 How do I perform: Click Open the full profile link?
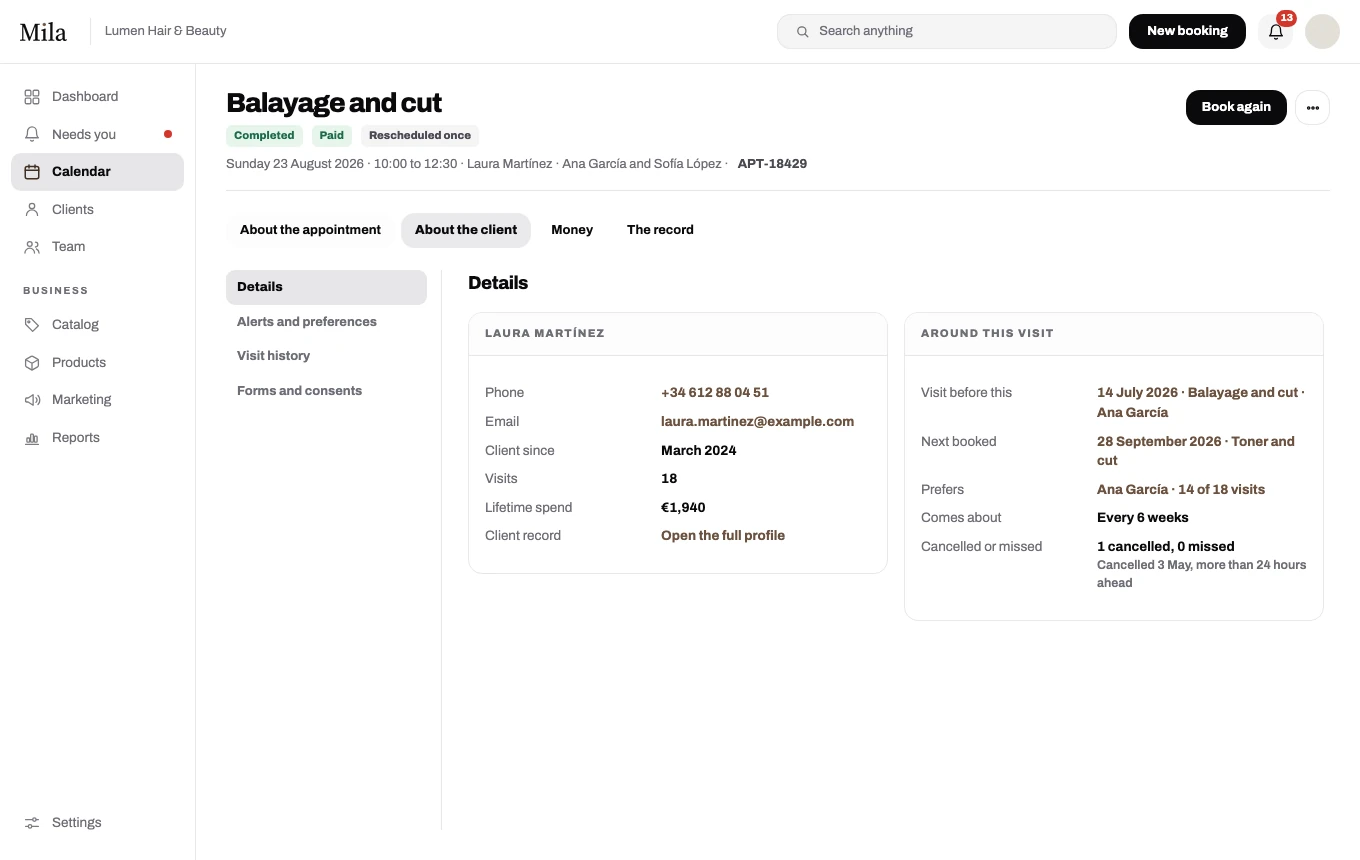click(723, 536)
